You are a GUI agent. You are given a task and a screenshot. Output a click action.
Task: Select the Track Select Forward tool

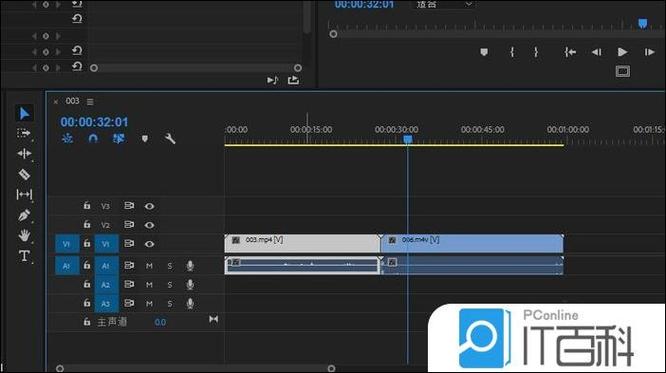coord(24,133)
